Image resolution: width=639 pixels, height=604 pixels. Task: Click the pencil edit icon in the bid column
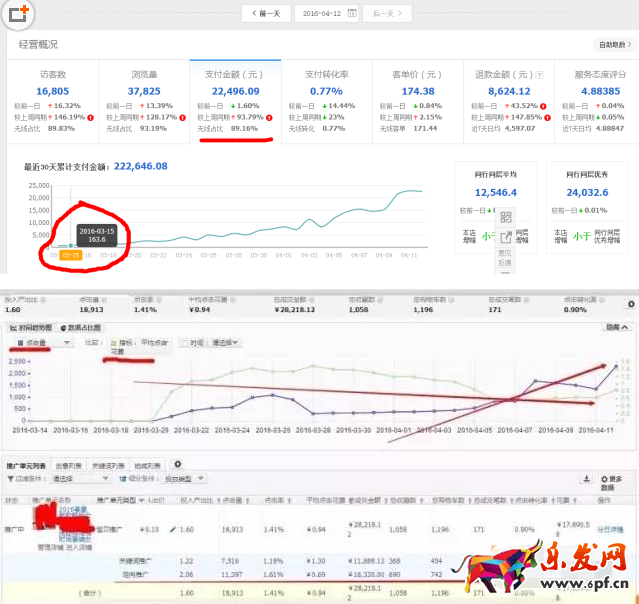173,527
